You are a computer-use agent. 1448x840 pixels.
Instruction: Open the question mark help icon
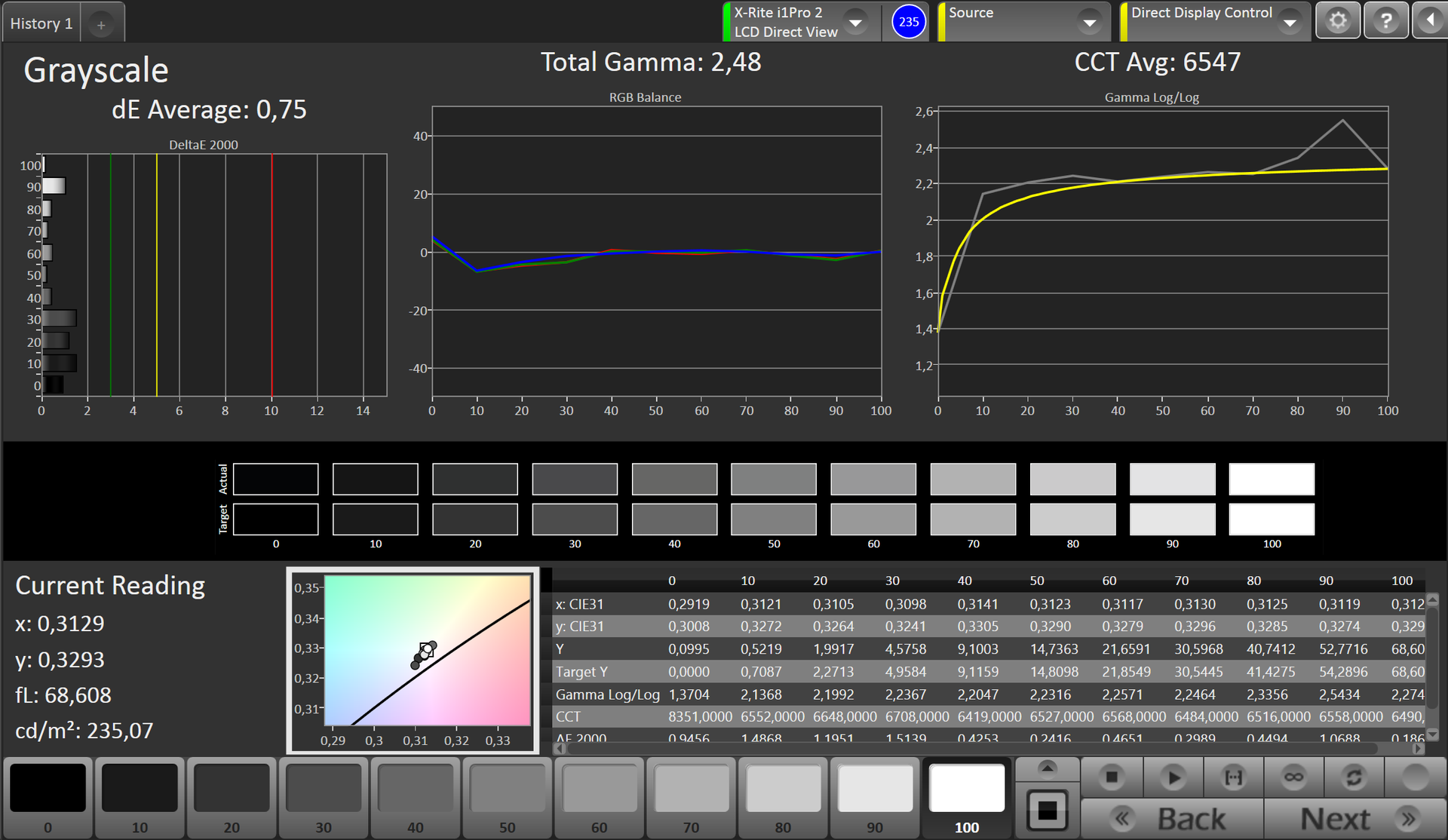click(1385, 20)
